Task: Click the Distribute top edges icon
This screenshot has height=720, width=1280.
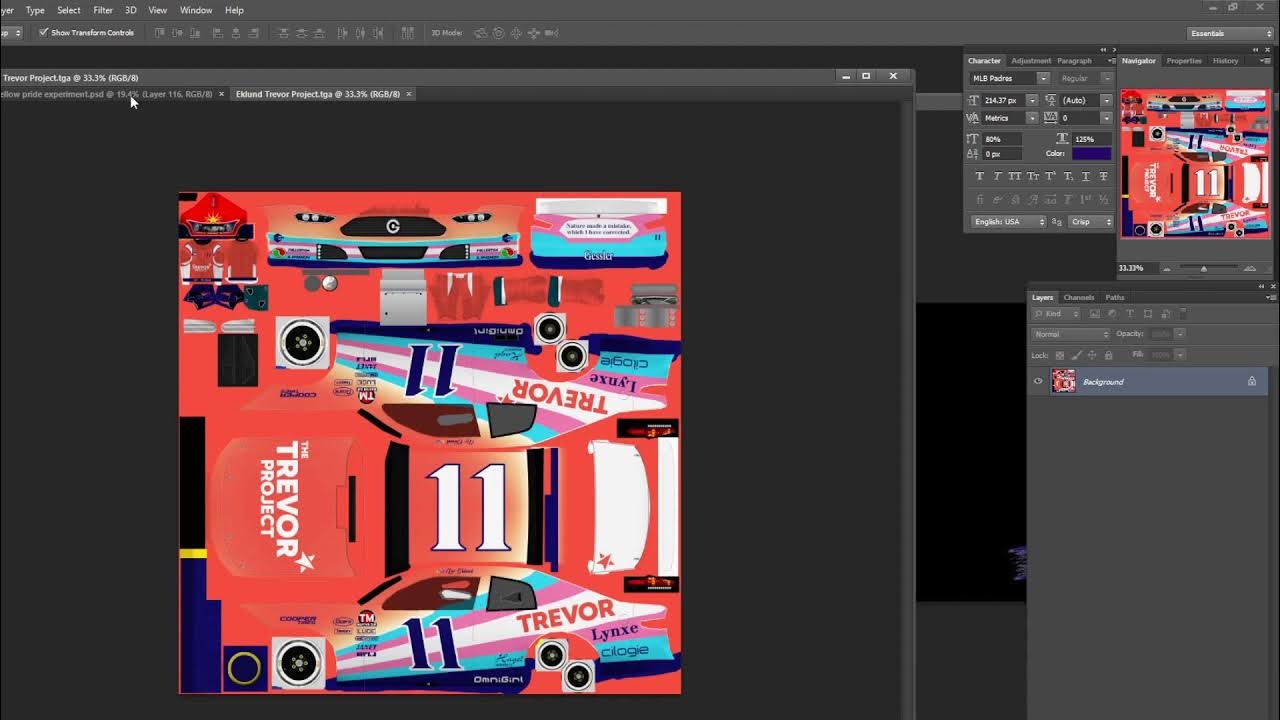Action: click(283, 33)
